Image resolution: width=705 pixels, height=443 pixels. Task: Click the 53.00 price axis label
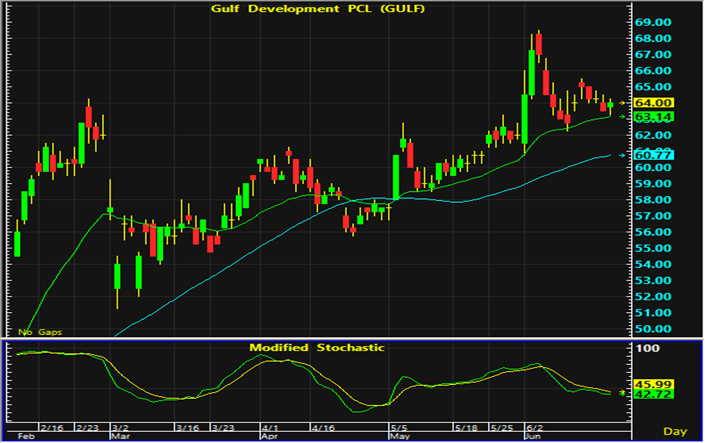pyautogui.click(x=653, y=280)
